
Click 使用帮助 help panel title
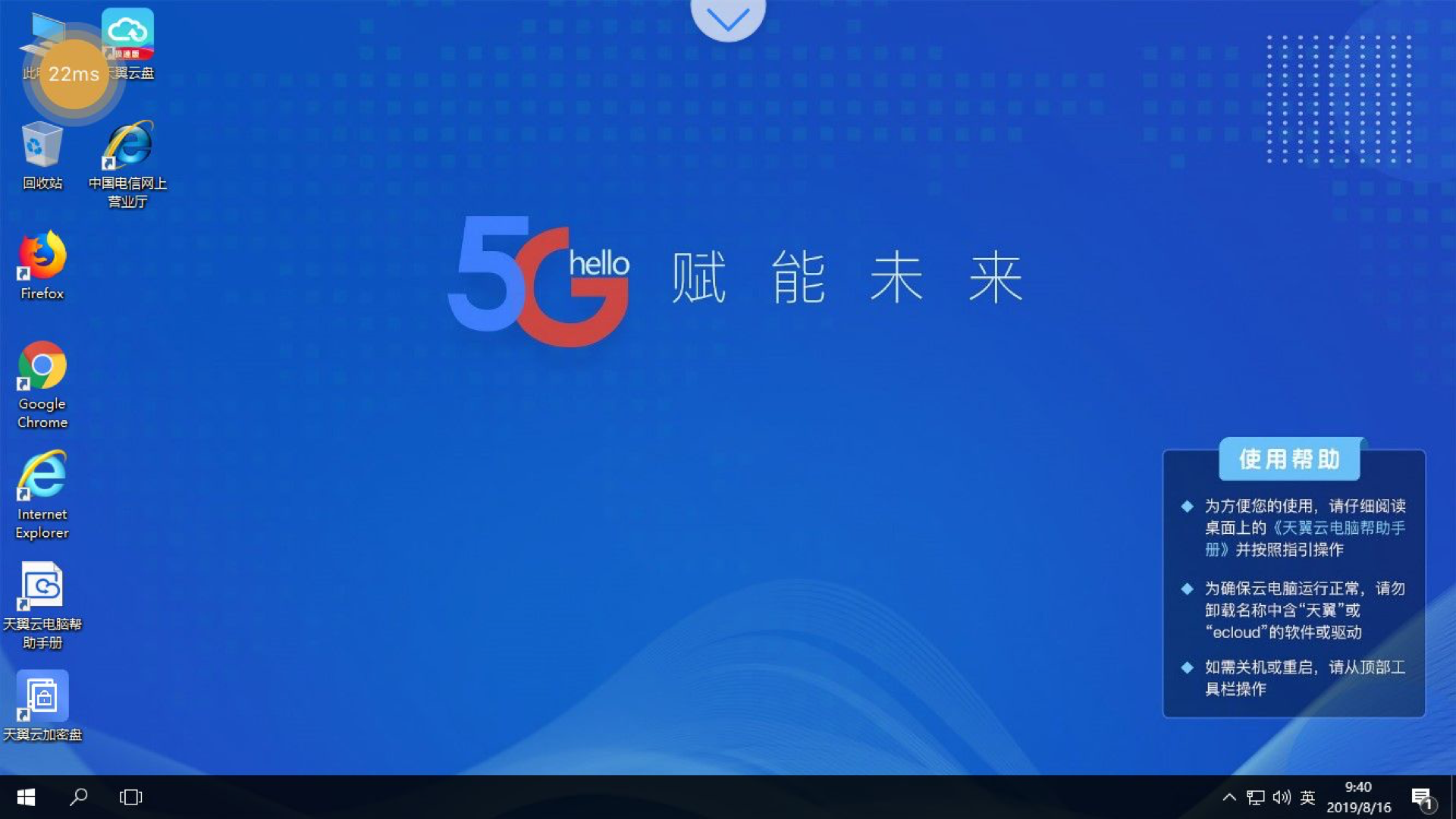[x=1290, y=458]
